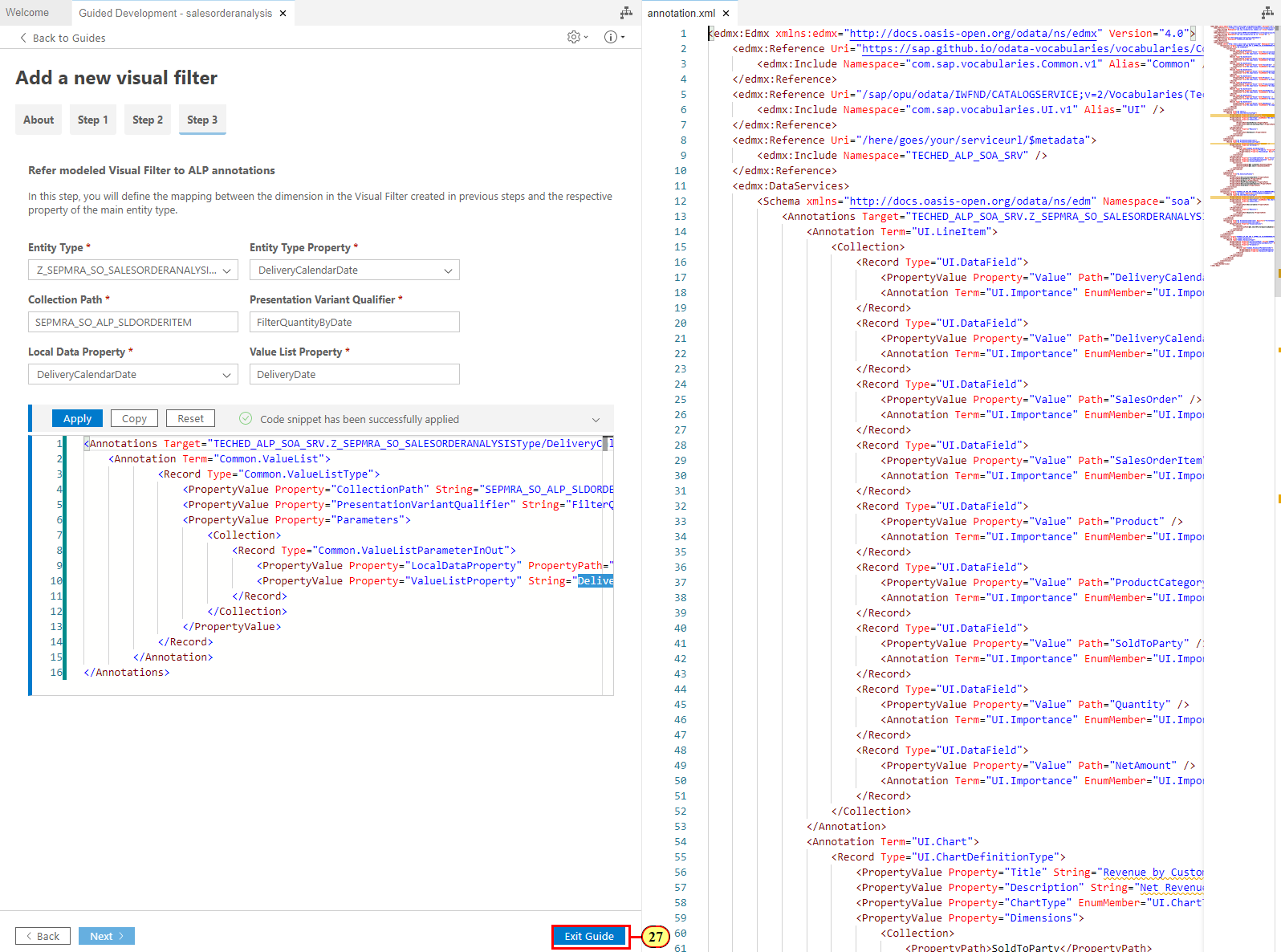Open the Step 1 tab
This screenshot has width=1281, height=952.
tap(93, 120)
